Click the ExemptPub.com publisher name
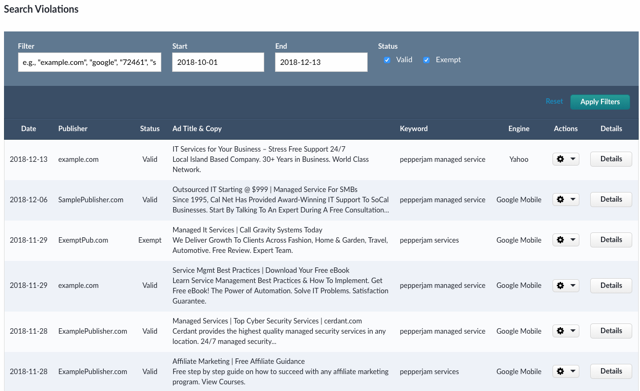Viewport: 640px width, 391px height. point(83,240)
